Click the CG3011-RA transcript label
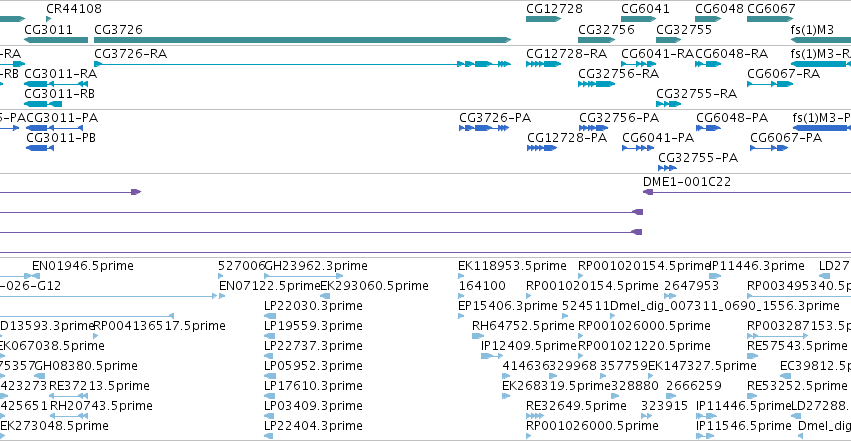The image size is (851, 441). point(60,74)
